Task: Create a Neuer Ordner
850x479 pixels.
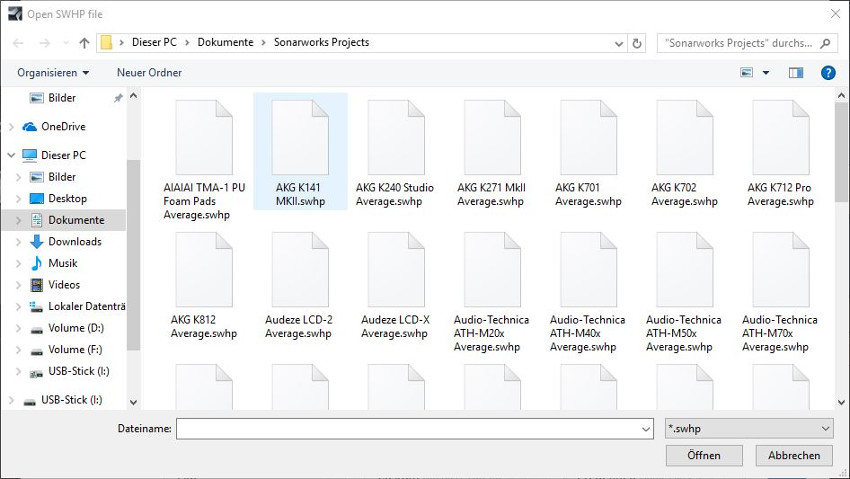Action: point(149,73)
